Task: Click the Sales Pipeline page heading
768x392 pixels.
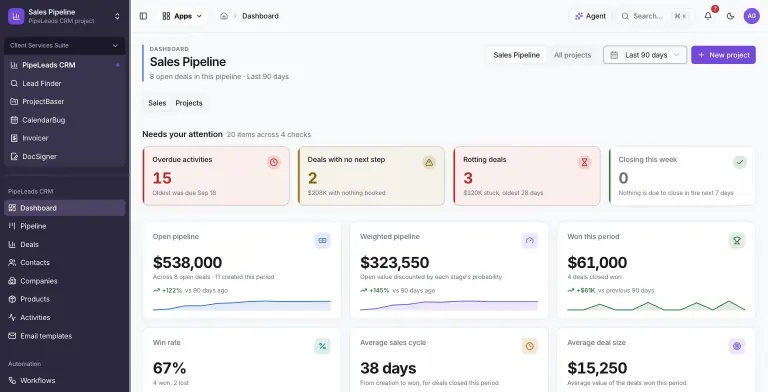Action: point(188,62)
